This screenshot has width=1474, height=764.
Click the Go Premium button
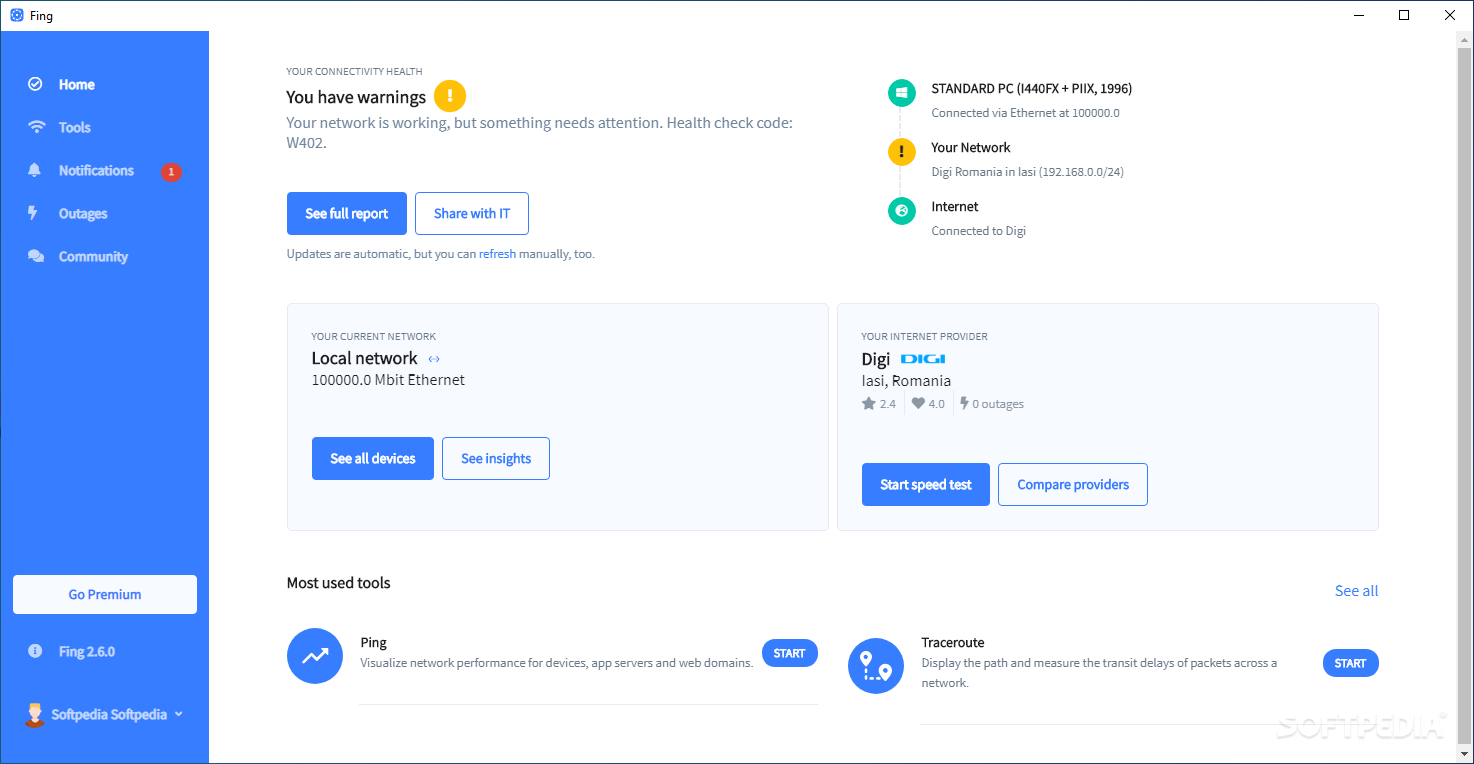pos(105,594)
